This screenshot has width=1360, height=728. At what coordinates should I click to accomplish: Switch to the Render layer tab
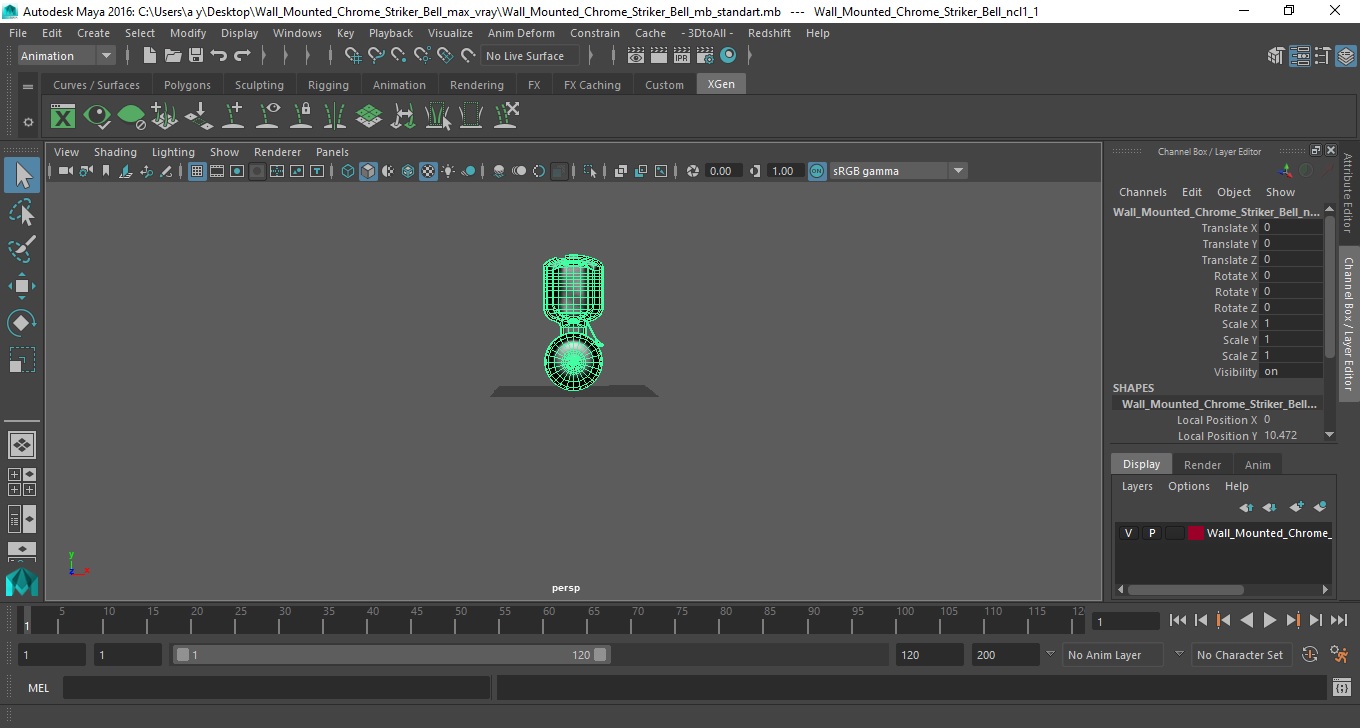(1202, 465)
